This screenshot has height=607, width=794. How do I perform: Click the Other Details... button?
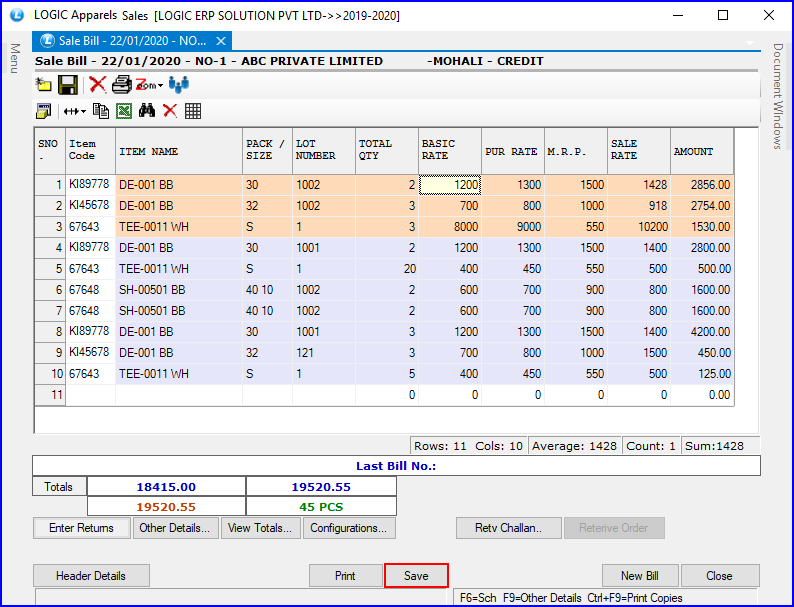[x=175, y=528]
